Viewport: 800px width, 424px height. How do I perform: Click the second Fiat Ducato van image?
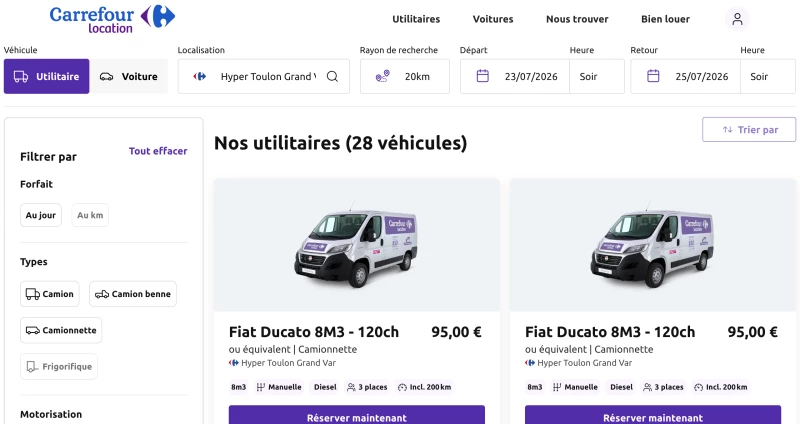click(652, 246)
